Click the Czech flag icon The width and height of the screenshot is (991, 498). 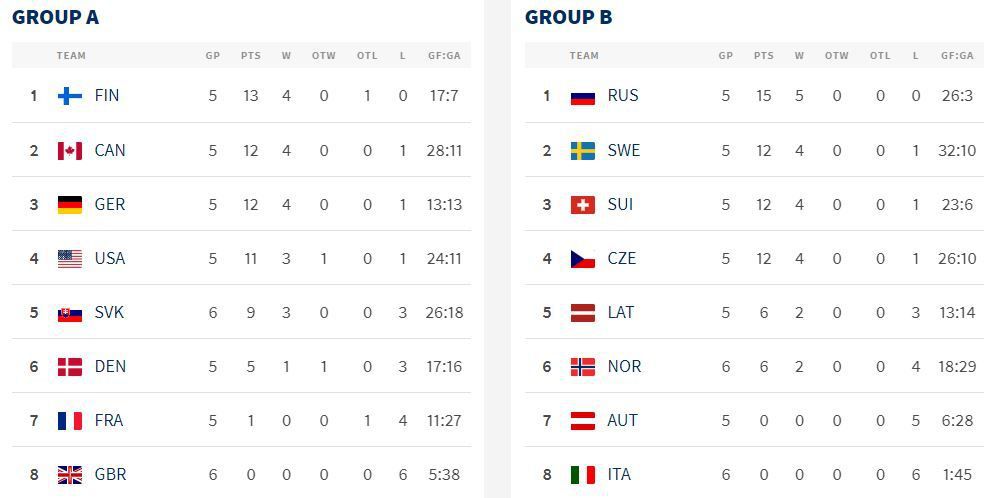click(582, 258)
